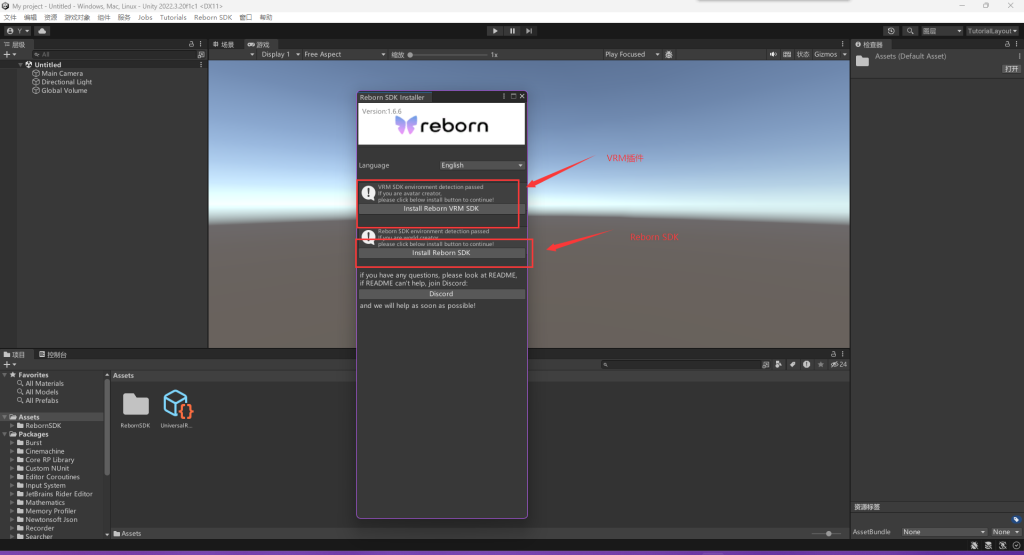This screenshot has height=555, width=1024.
Task: Expand the Cinemachine package folder
Action: (x=13, y=451)
